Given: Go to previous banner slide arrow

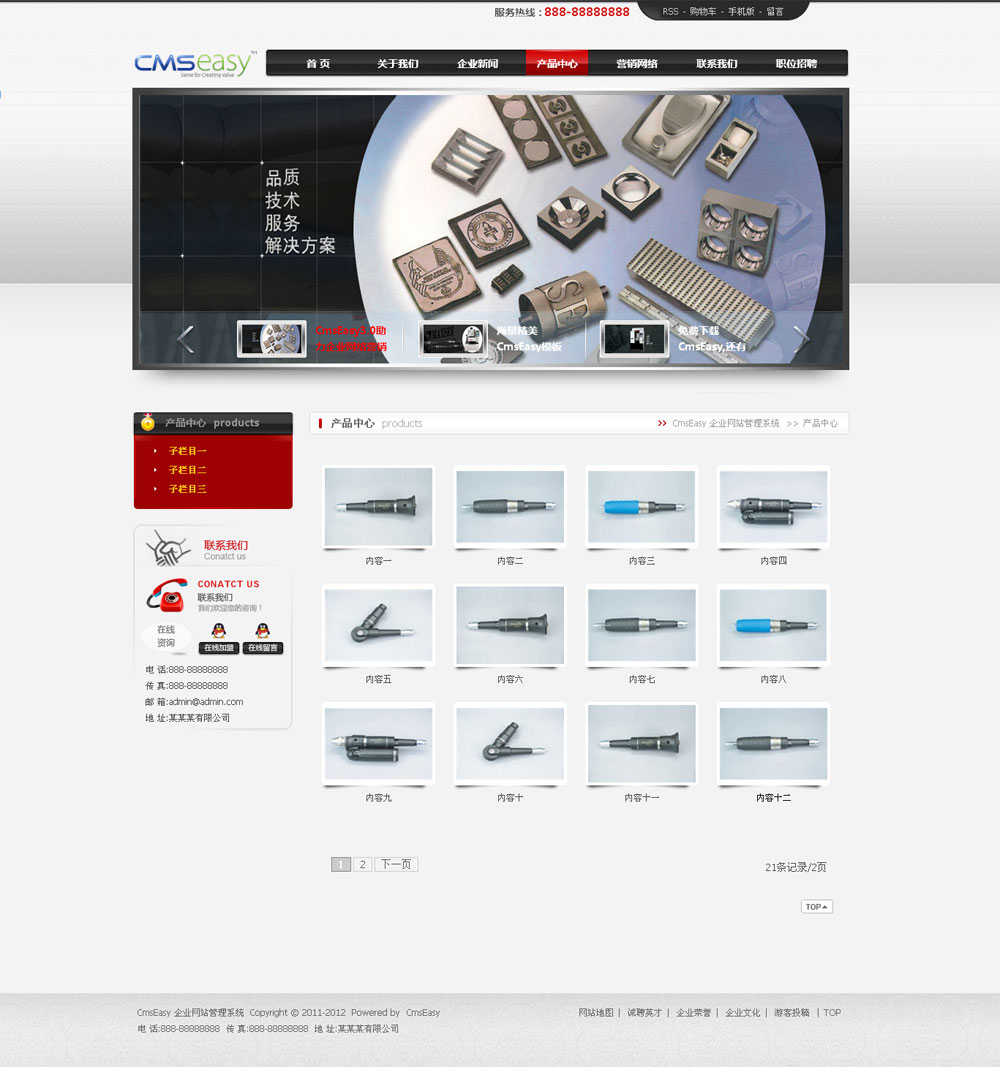Looking at the screenshot, I should coord(186,339).
